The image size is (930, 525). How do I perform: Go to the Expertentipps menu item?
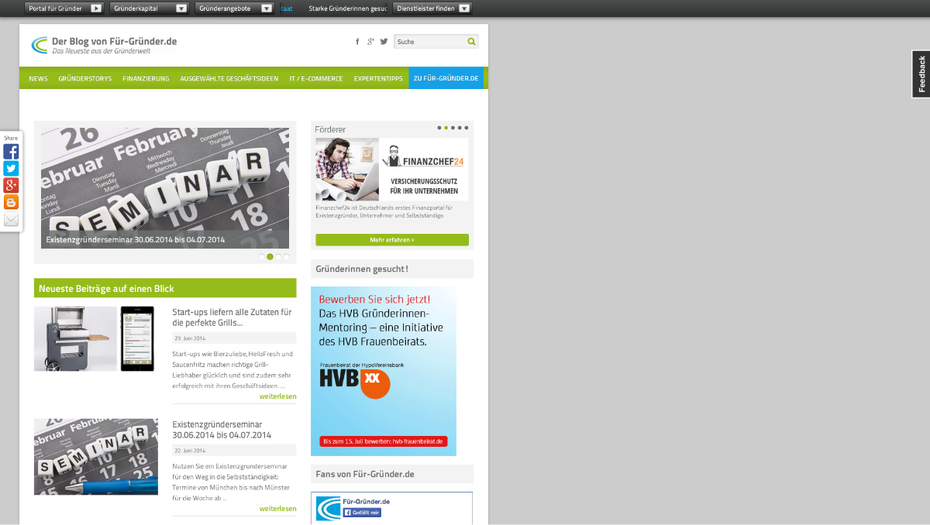378,78
